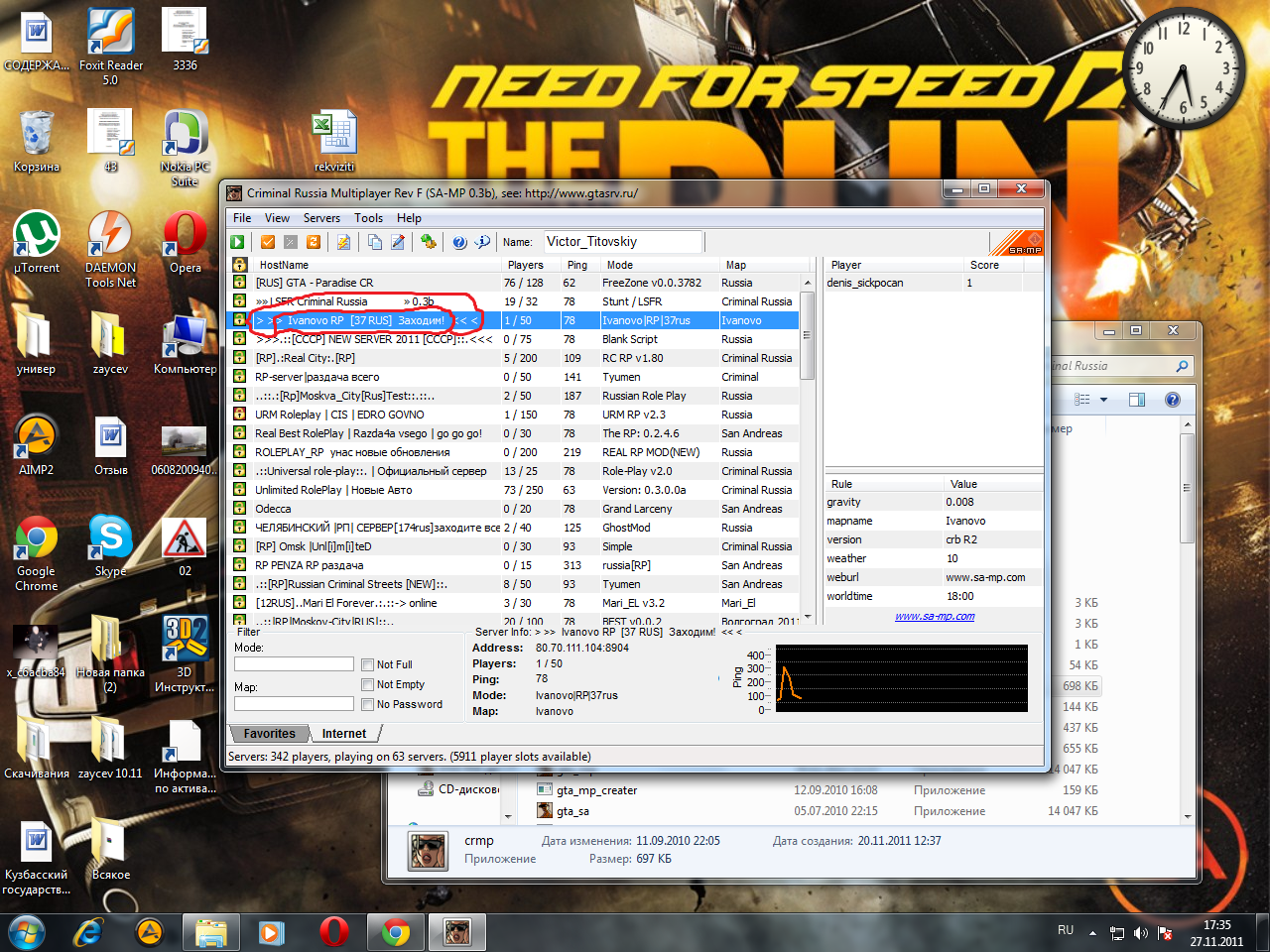Viewport: 1270px width, 952px height.
Task: Click the volume speaker tray icon
Action: point(1141,933)
